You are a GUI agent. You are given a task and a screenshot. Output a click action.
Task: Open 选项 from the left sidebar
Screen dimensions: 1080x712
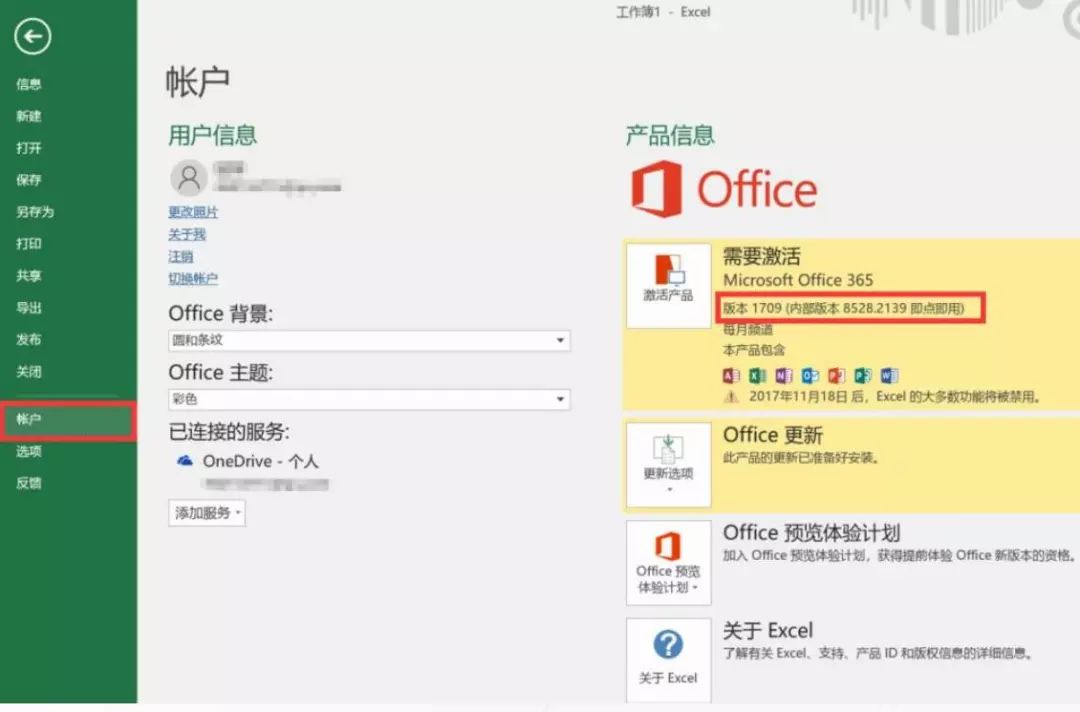point(29,452)
